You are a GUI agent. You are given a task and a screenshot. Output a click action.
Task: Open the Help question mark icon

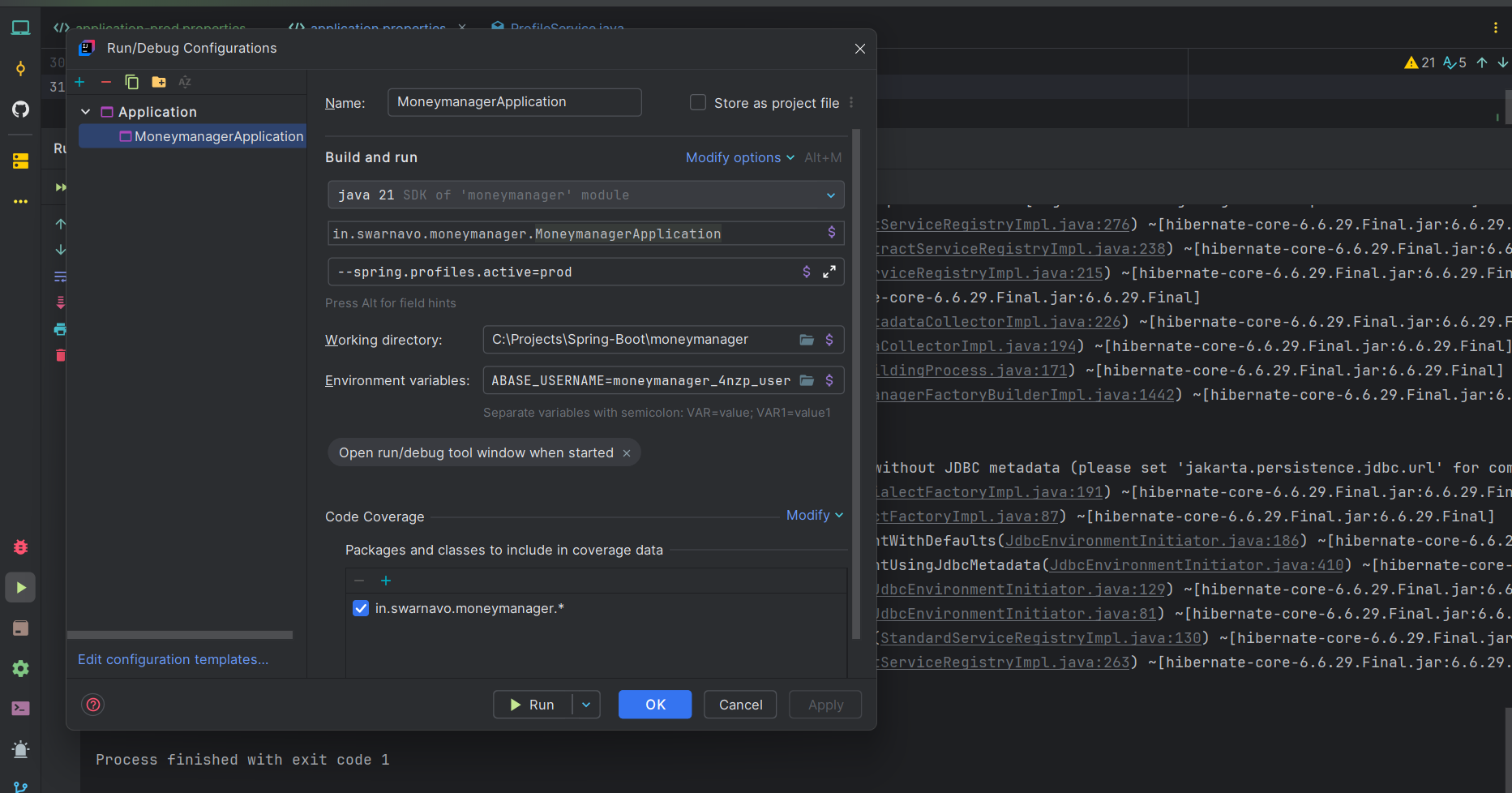point(93,705)
